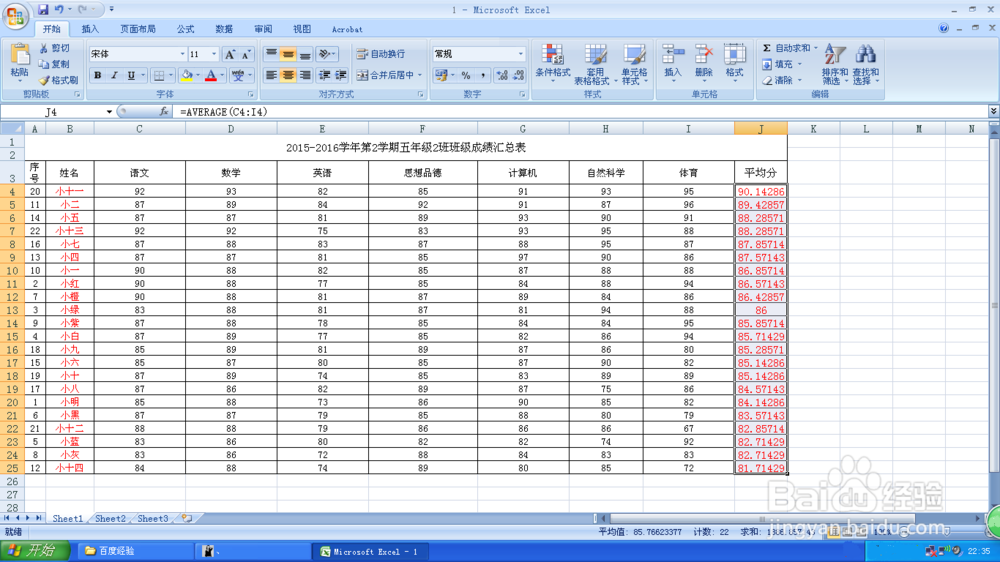The height and width of the screenshot is (562, 1000).
Task: Switch to the 插入 ribbon tab
Action: coord(90,29)
